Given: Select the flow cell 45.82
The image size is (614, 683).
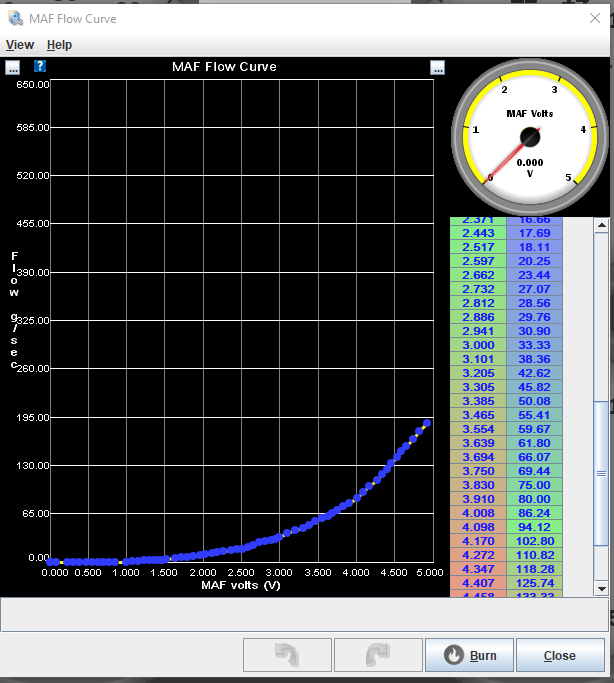Looking at the screenshot, I should click(x=534, y=387).
